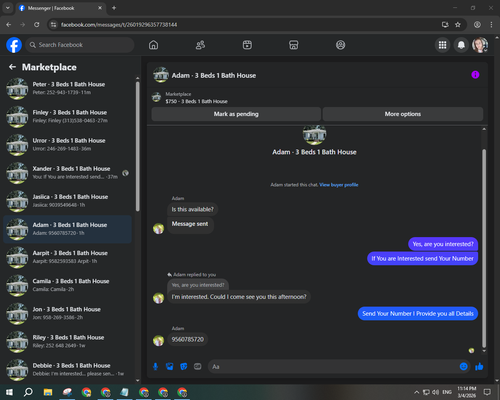Open the emoji picker in message box
Viewport: 500px width, 400px height.
tap(463, 367)
